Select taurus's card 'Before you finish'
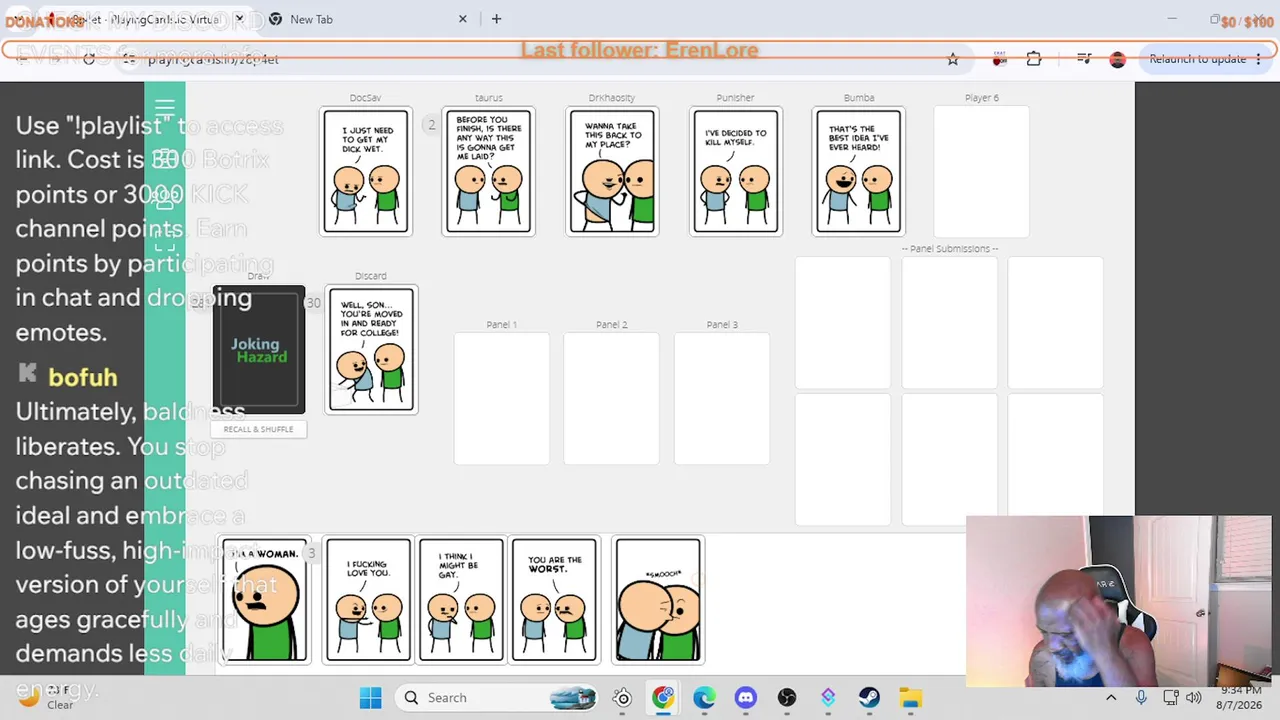The image size is (1280, 720). click(x=489, y=171)
